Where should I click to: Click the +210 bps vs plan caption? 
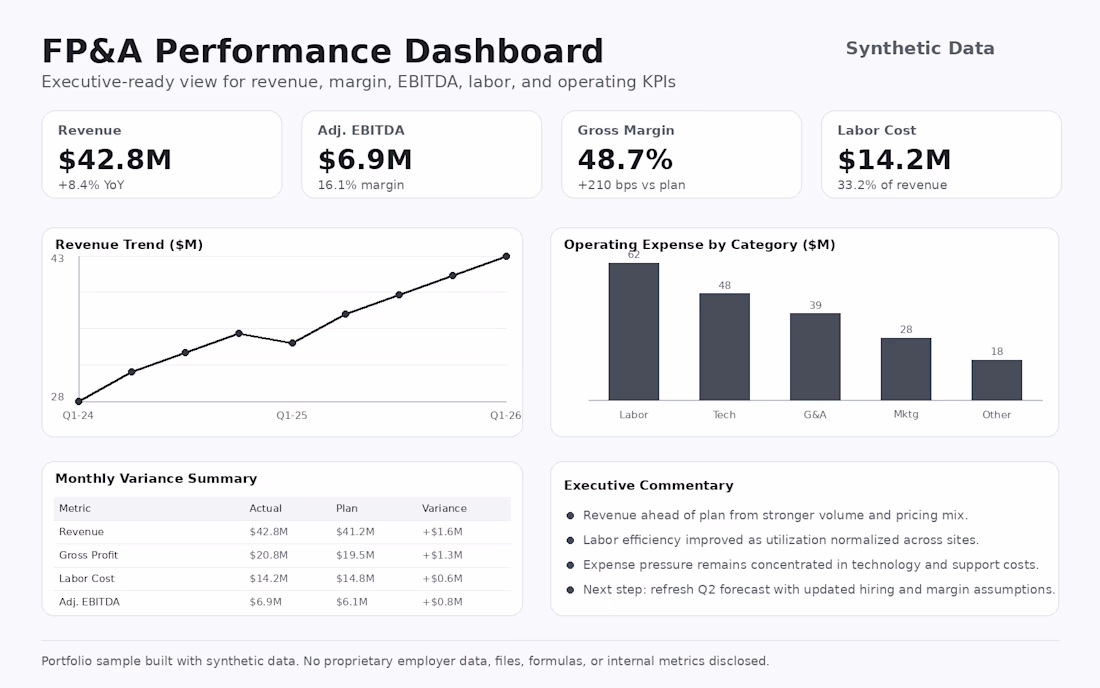(x=631, y=185)
